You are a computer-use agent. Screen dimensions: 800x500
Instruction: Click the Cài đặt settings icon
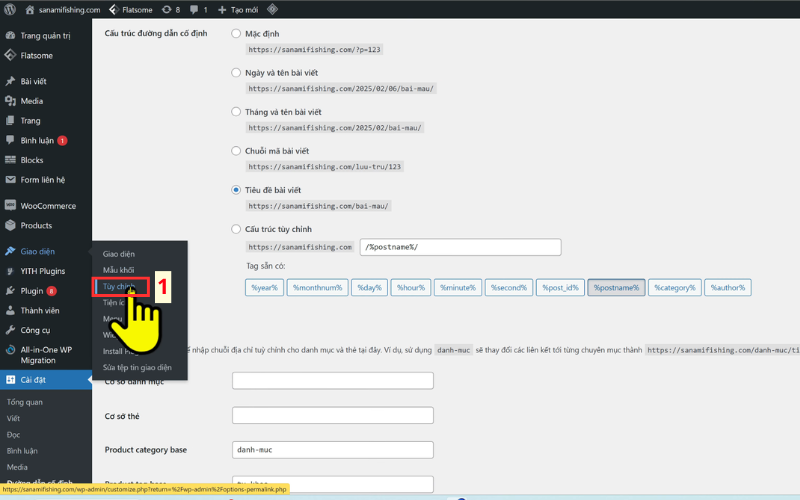[x=10, y=380]
